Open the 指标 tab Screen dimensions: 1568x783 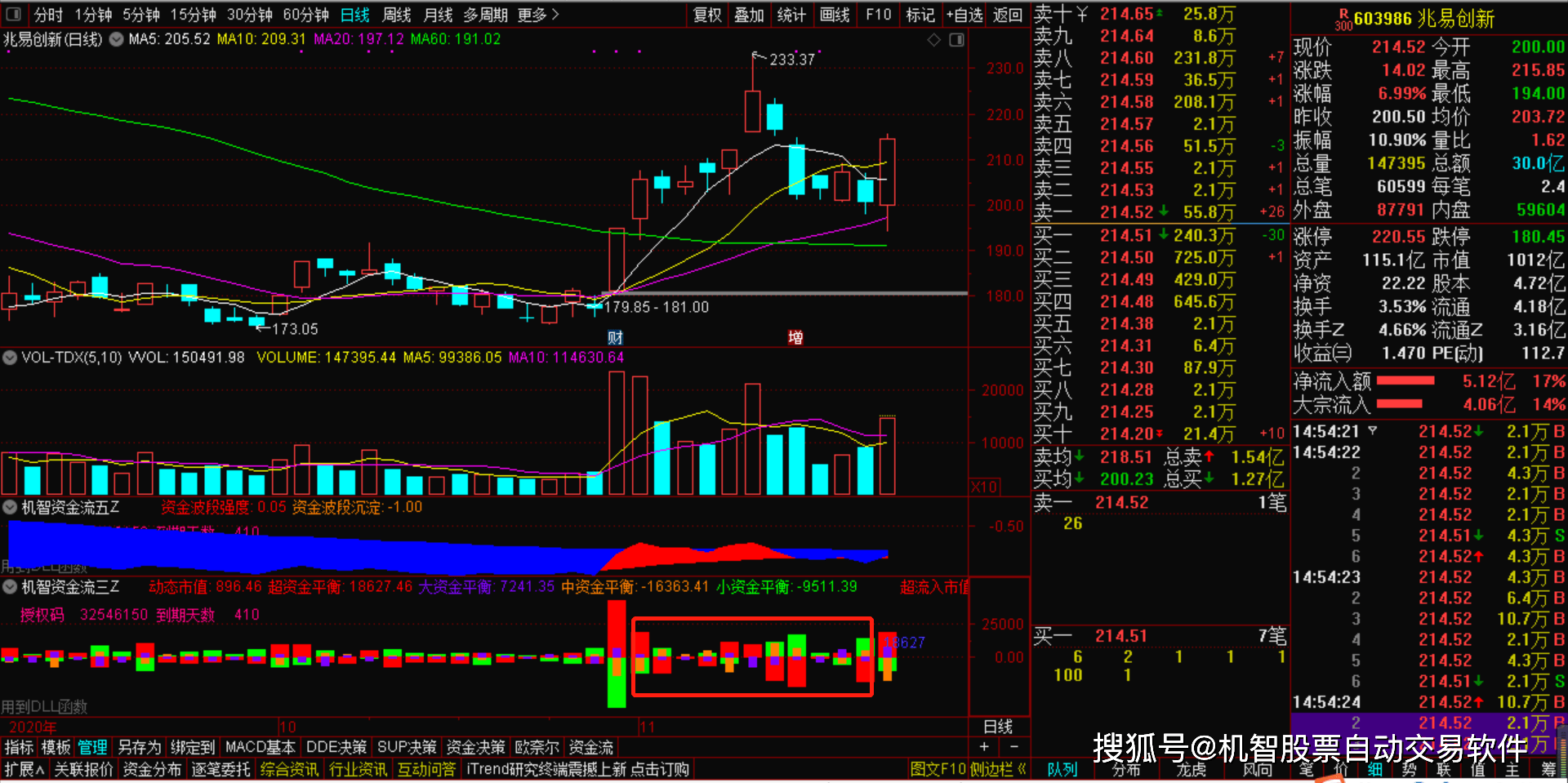point(19,747)
